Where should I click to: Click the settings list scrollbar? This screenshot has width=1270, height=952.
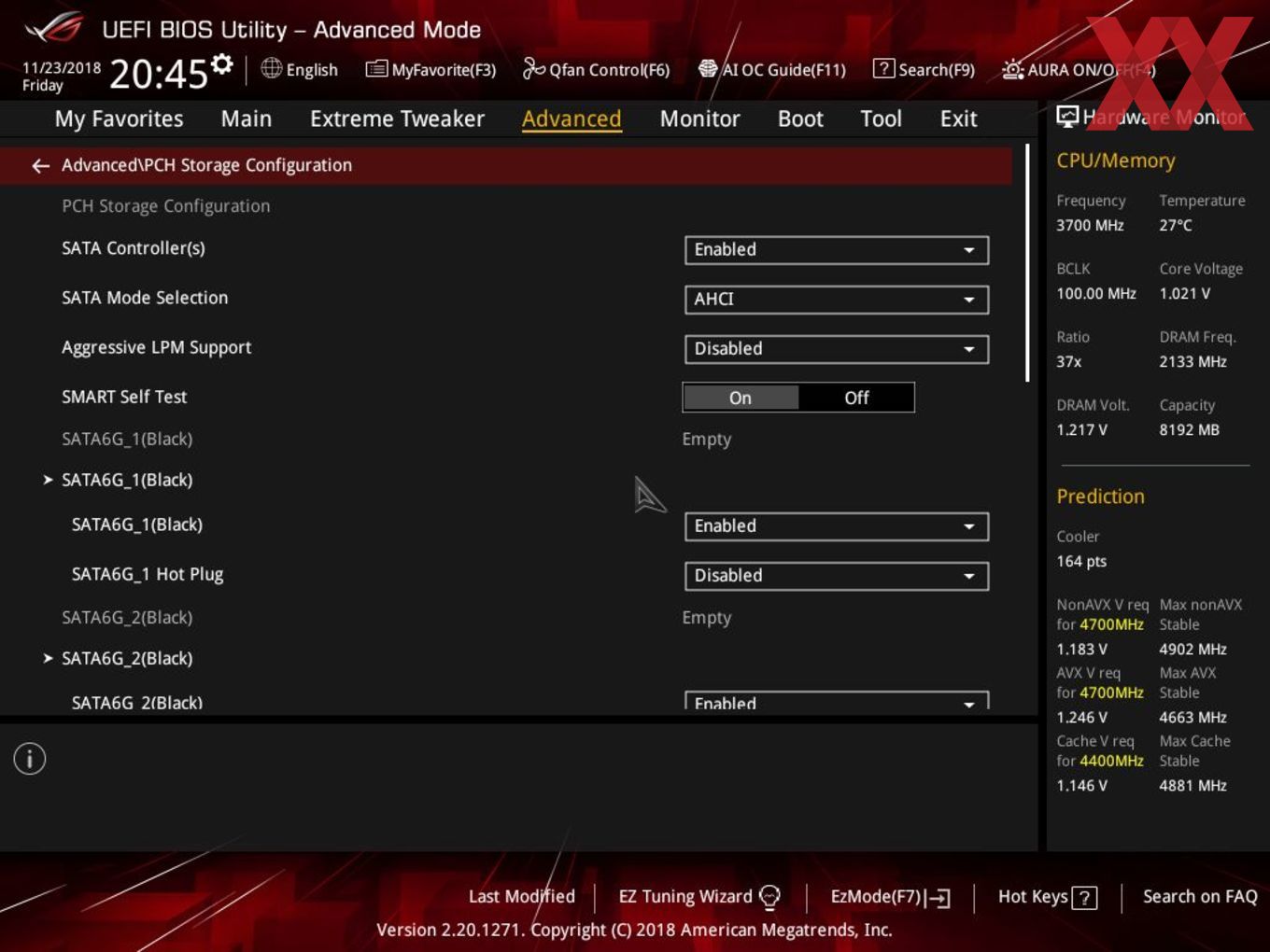pos(1027,263)
